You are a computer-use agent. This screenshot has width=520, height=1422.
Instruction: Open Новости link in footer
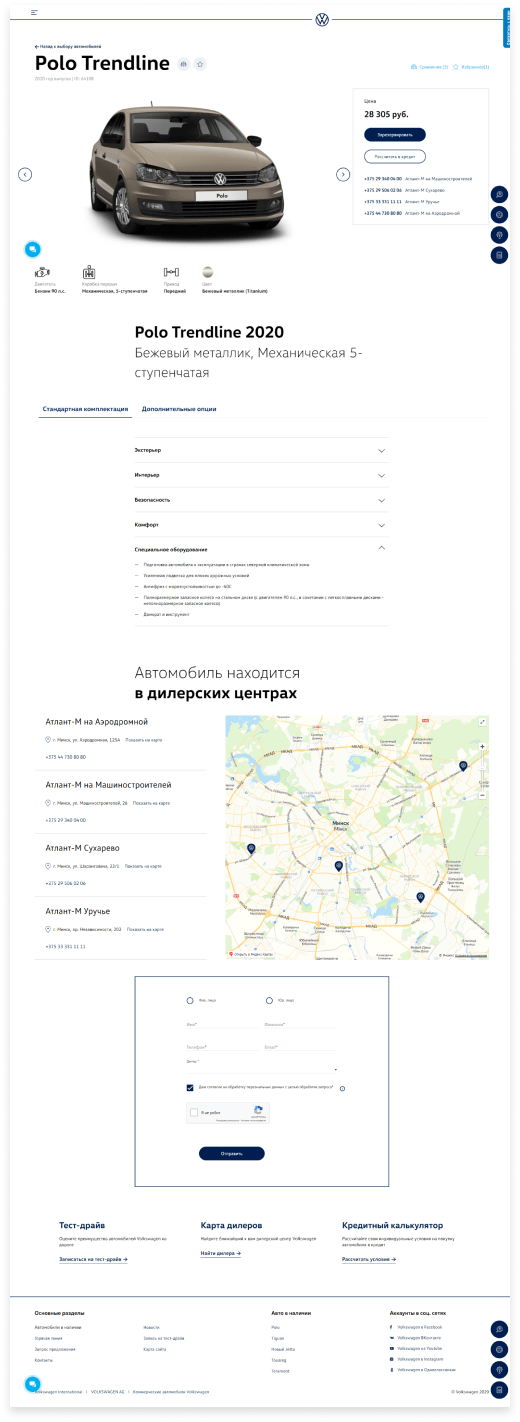coord(151,1327)
